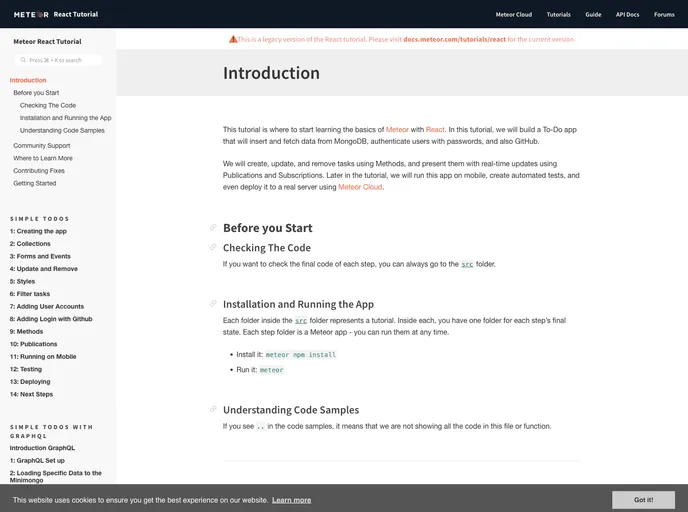
Task: Go to Getting Started sidebar entry
Action: [x=35, y=183]
